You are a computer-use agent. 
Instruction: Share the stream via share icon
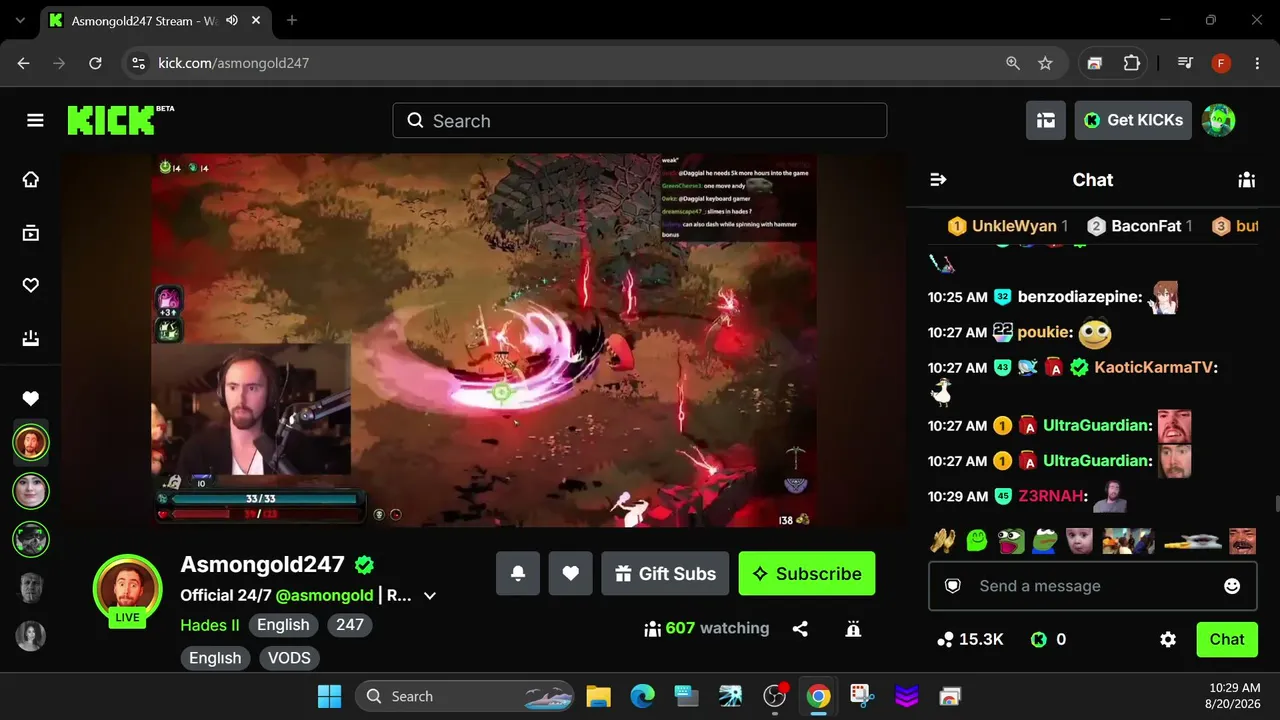[800, 629]
